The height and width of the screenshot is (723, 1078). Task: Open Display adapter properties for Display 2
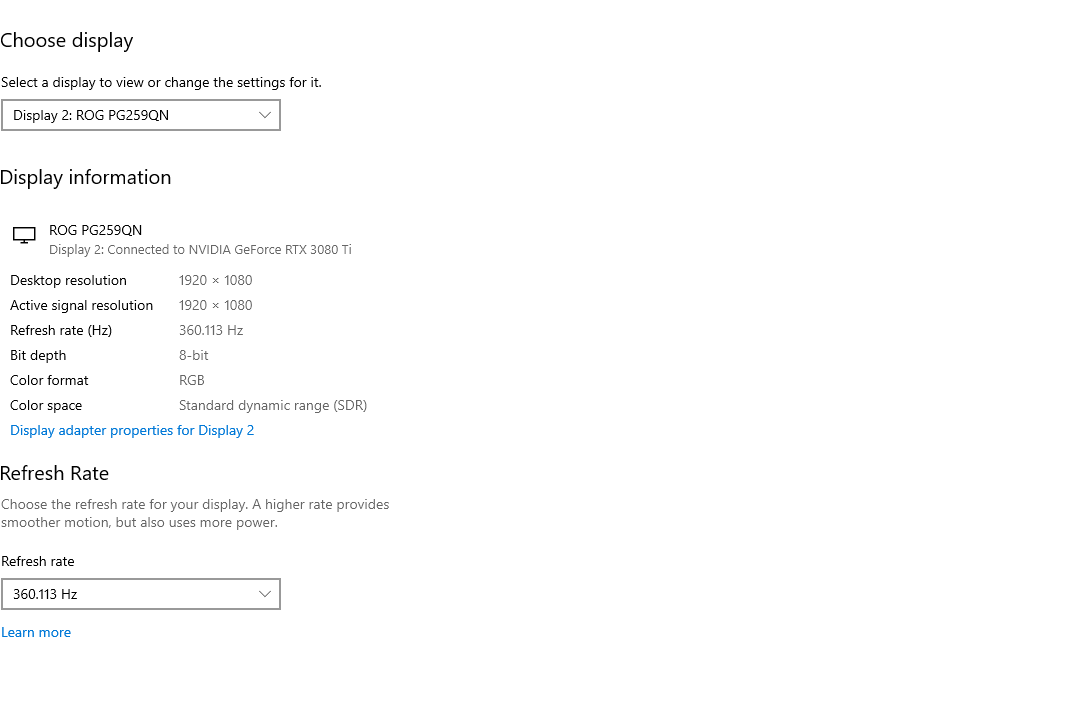(132, 430)
